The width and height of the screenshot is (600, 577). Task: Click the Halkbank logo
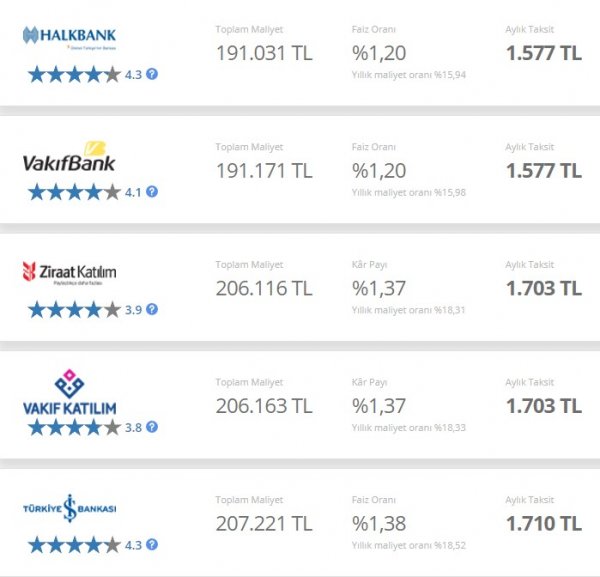coord(69,37)
